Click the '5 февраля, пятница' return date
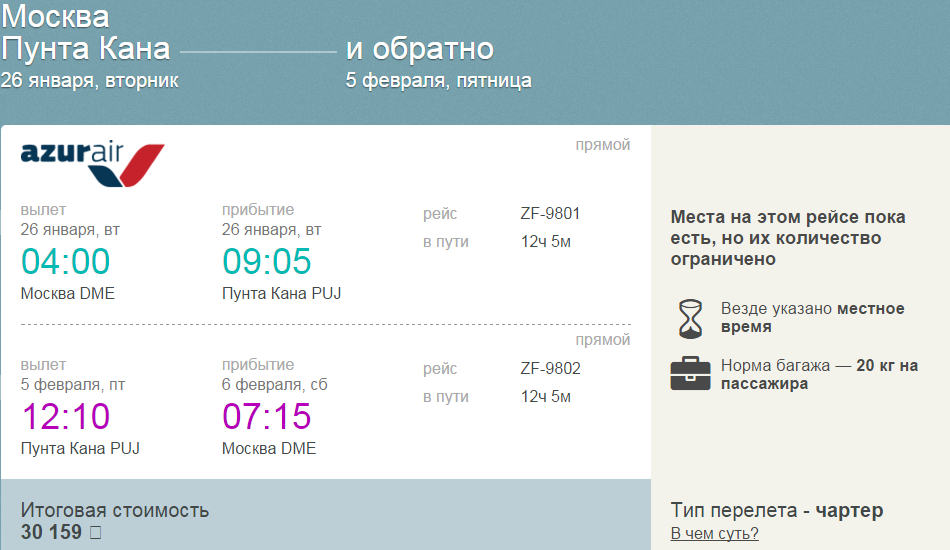Screen dimensions: 950x550 438,81
